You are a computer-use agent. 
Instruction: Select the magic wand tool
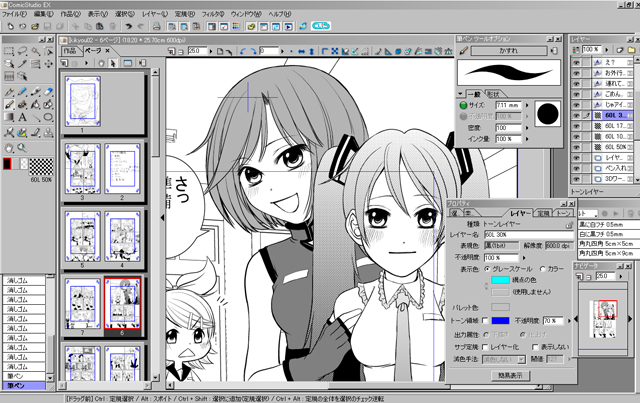pos(36,51)
